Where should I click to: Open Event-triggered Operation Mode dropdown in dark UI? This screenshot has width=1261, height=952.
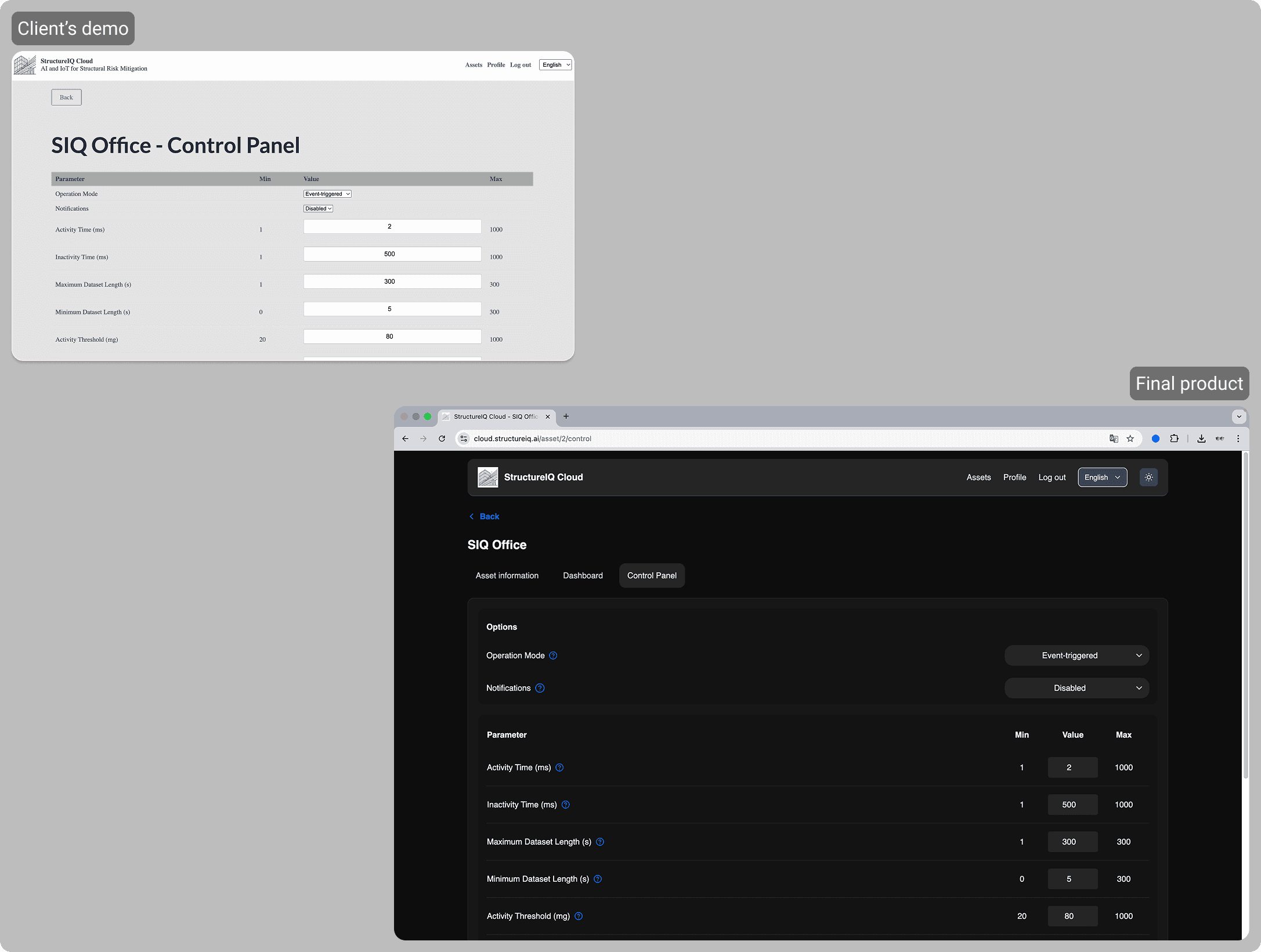coord(1076,656)
